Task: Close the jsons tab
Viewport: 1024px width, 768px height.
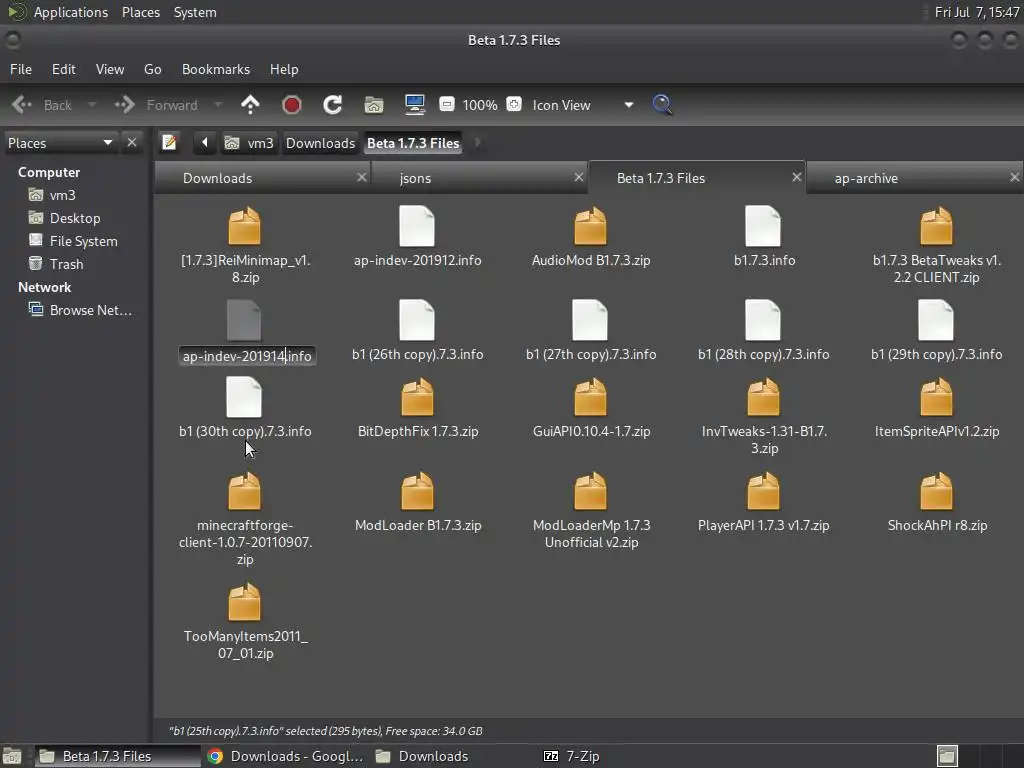Action: 579,177
